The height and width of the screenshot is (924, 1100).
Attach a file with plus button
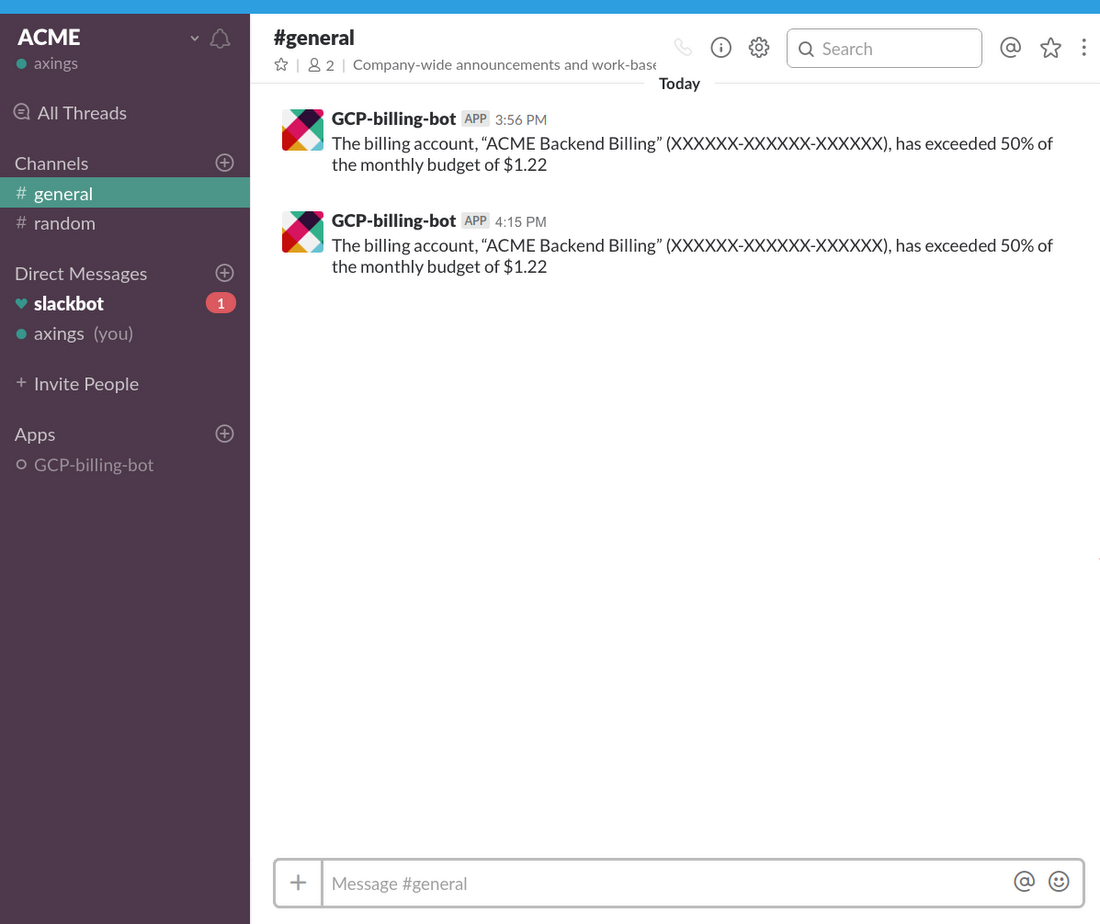coord(298,883)
